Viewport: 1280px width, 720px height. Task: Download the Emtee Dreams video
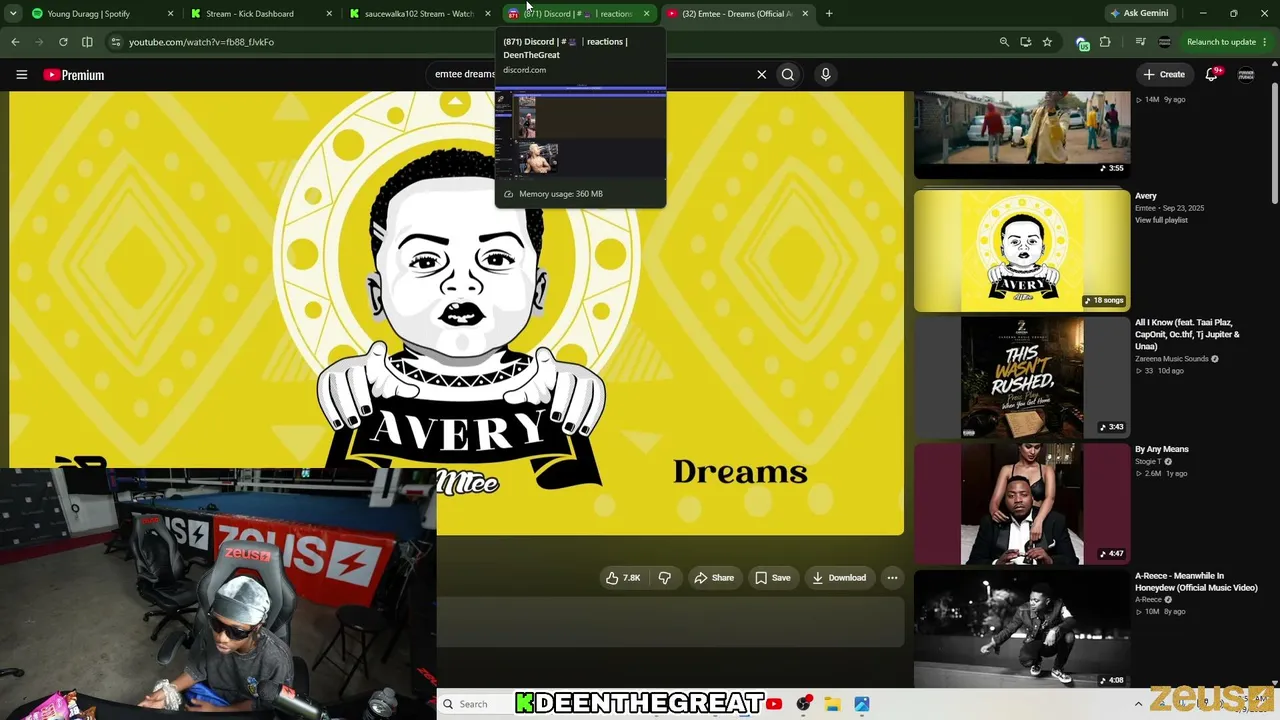click(839, 578)
